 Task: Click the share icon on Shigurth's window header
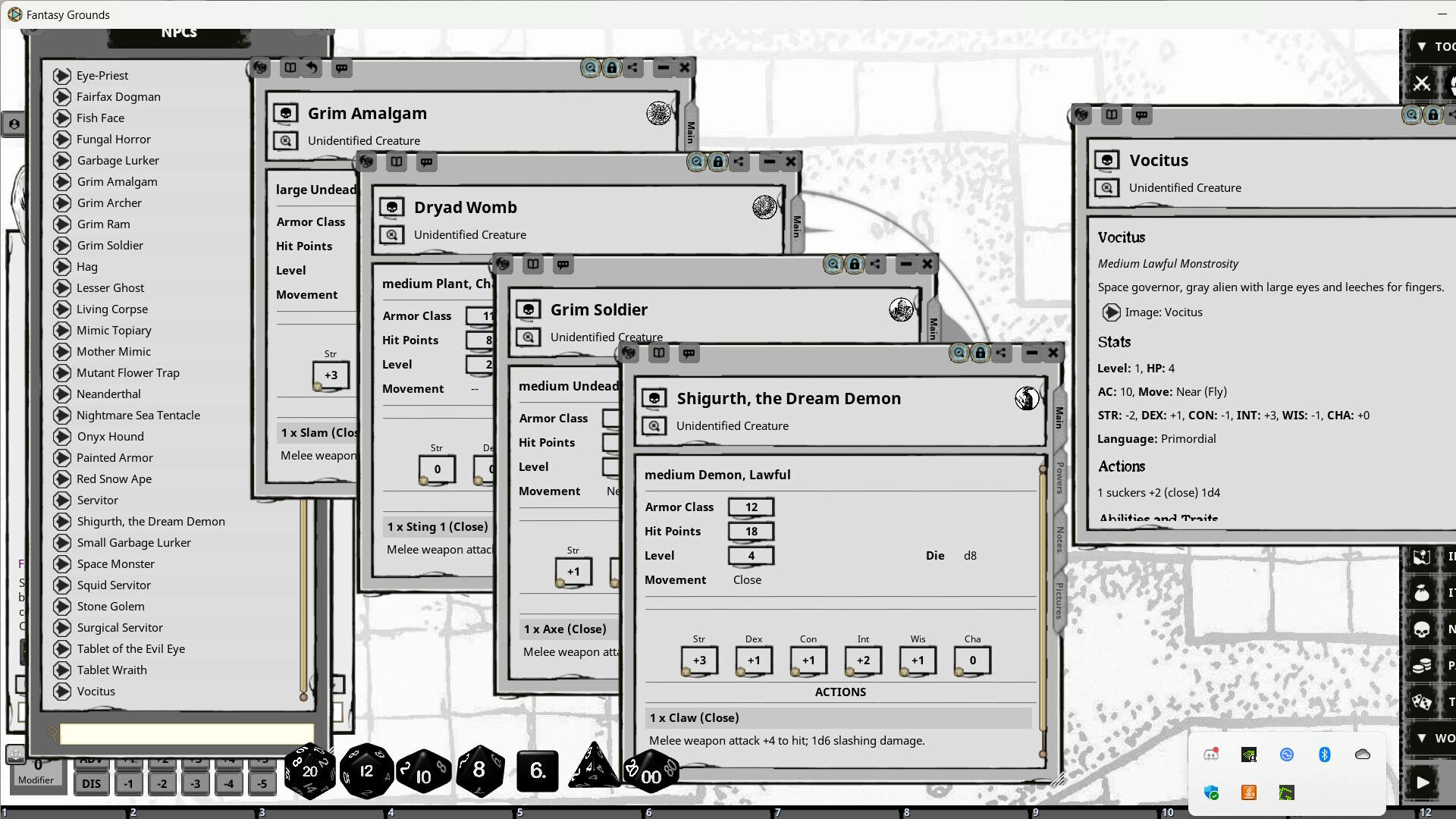[x=1002, y=353]
